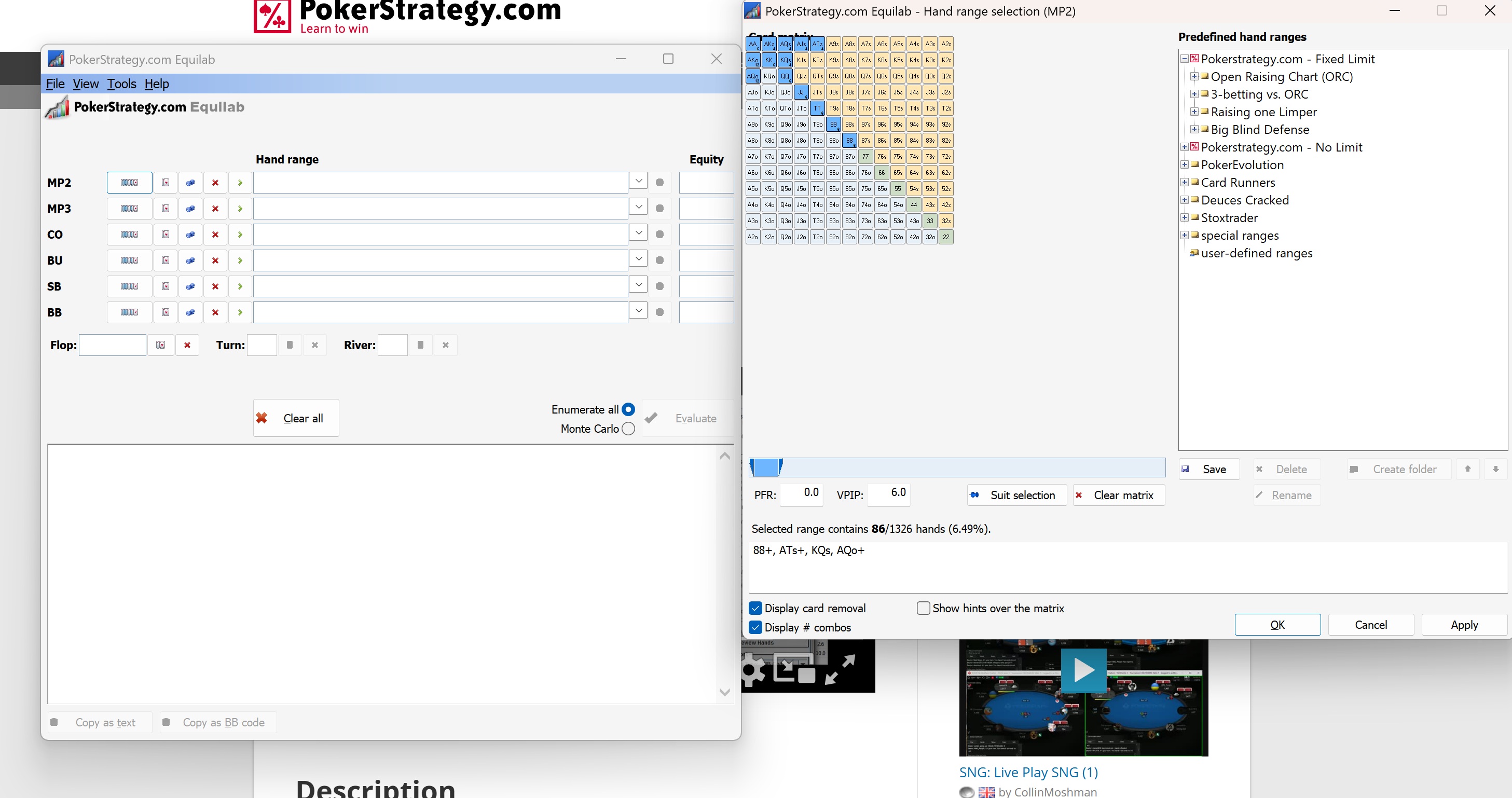Open the BB hand range dropdown
The height and width of the screenshot is (798, 1512).
(638, 310)
